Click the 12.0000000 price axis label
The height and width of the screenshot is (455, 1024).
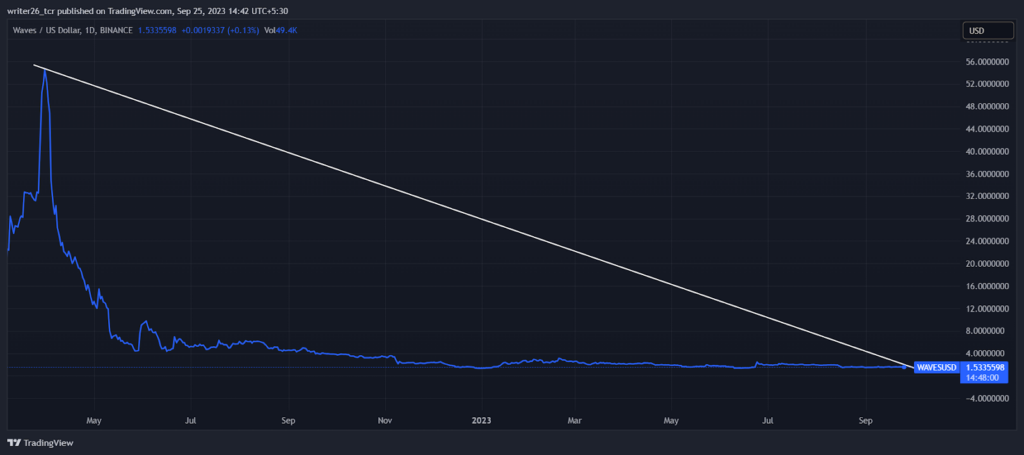click(x=985, y=309)
